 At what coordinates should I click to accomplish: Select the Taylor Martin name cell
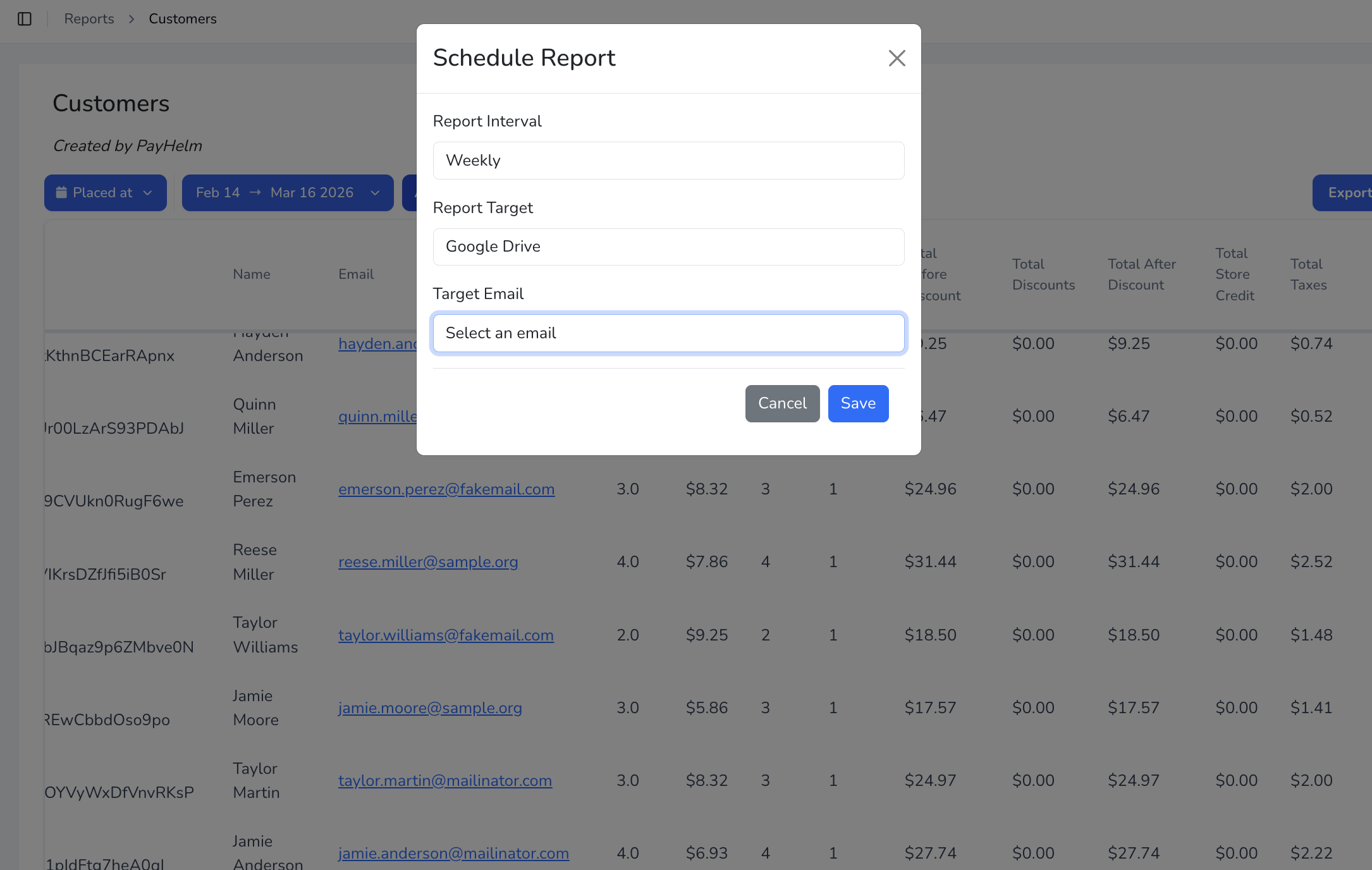click(256, 780)
